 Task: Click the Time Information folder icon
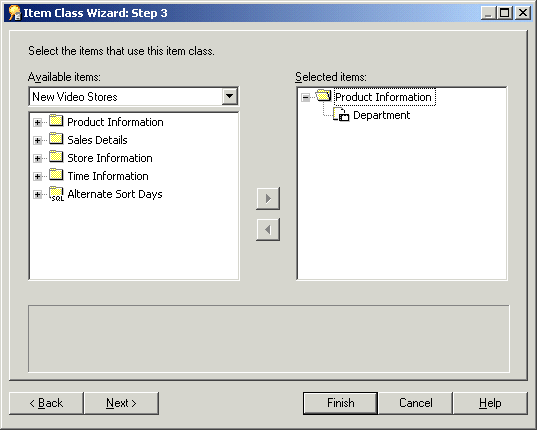[x=56, y=175]
